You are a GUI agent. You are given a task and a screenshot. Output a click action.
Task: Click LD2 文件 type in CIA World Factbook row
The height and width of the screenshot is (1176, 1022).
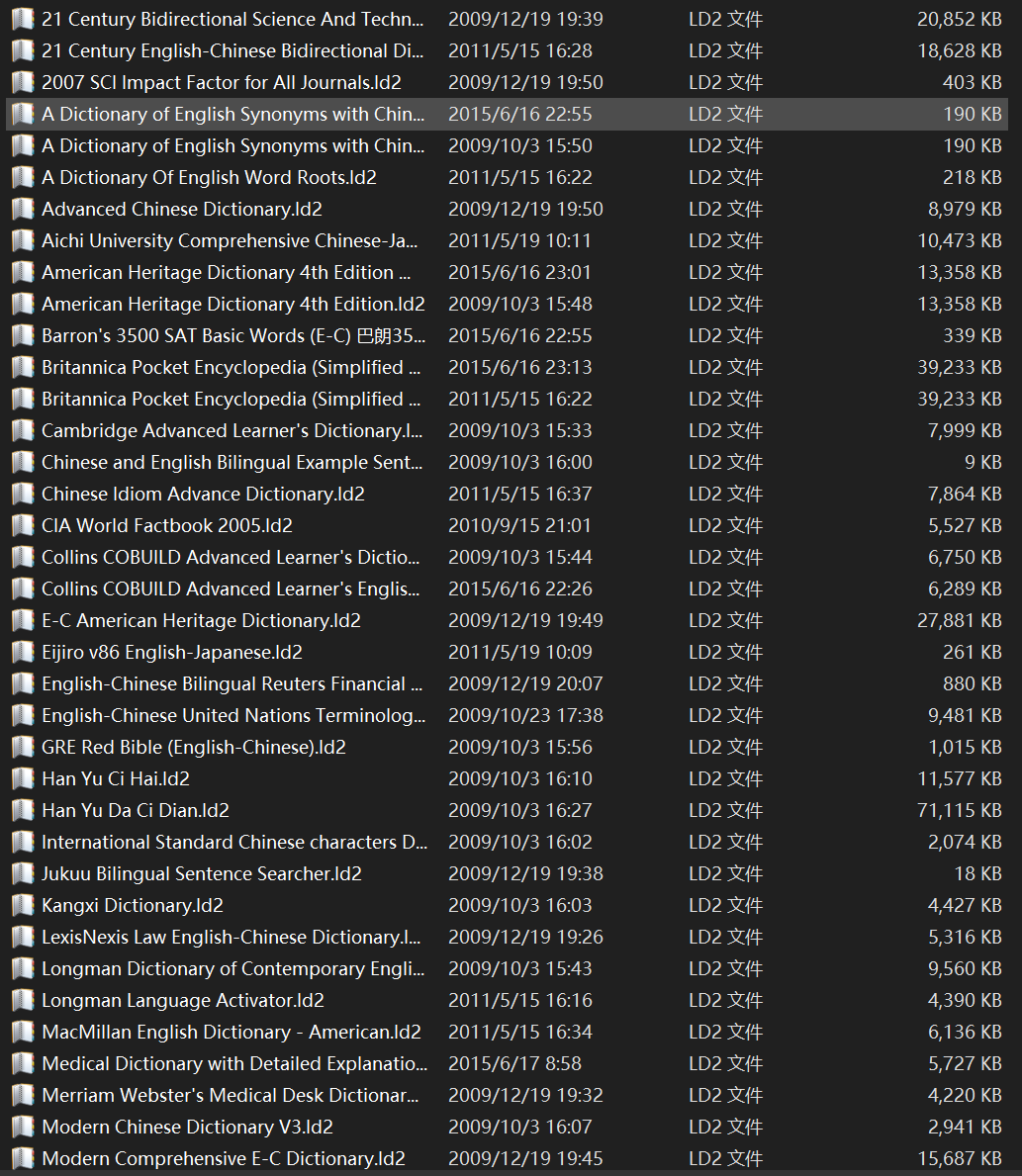coord(725,525)
